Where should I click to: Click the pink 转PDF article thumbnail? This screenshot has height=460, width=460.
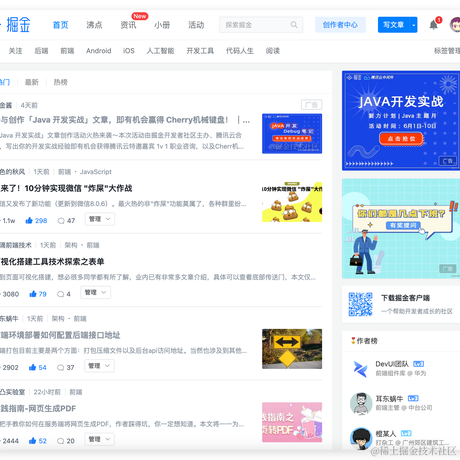click(x=292, y=422)
